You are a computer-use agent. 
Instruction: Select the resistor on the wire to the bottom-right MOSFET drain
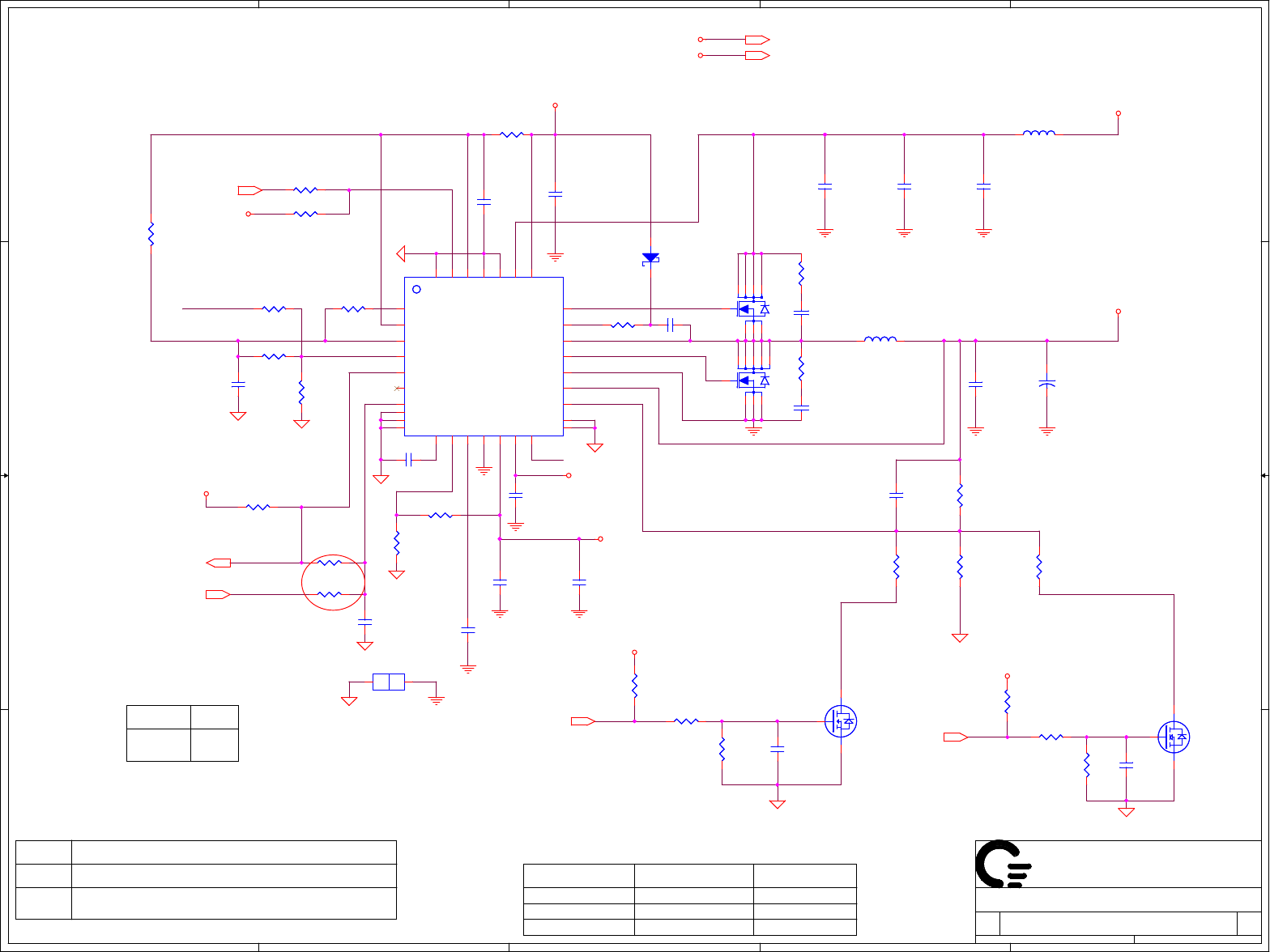click(x=1039, y=567)
